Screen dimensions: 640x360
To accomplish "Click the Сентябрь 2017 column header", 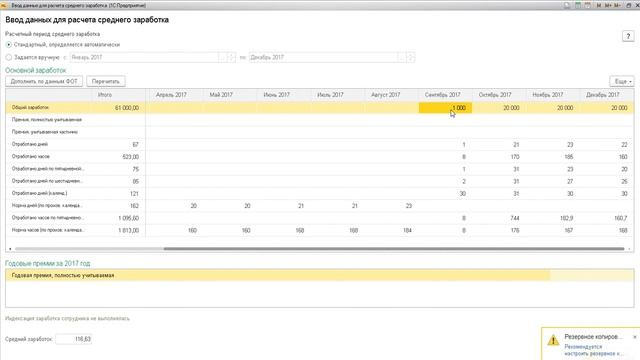I will (x=445, y=95).
